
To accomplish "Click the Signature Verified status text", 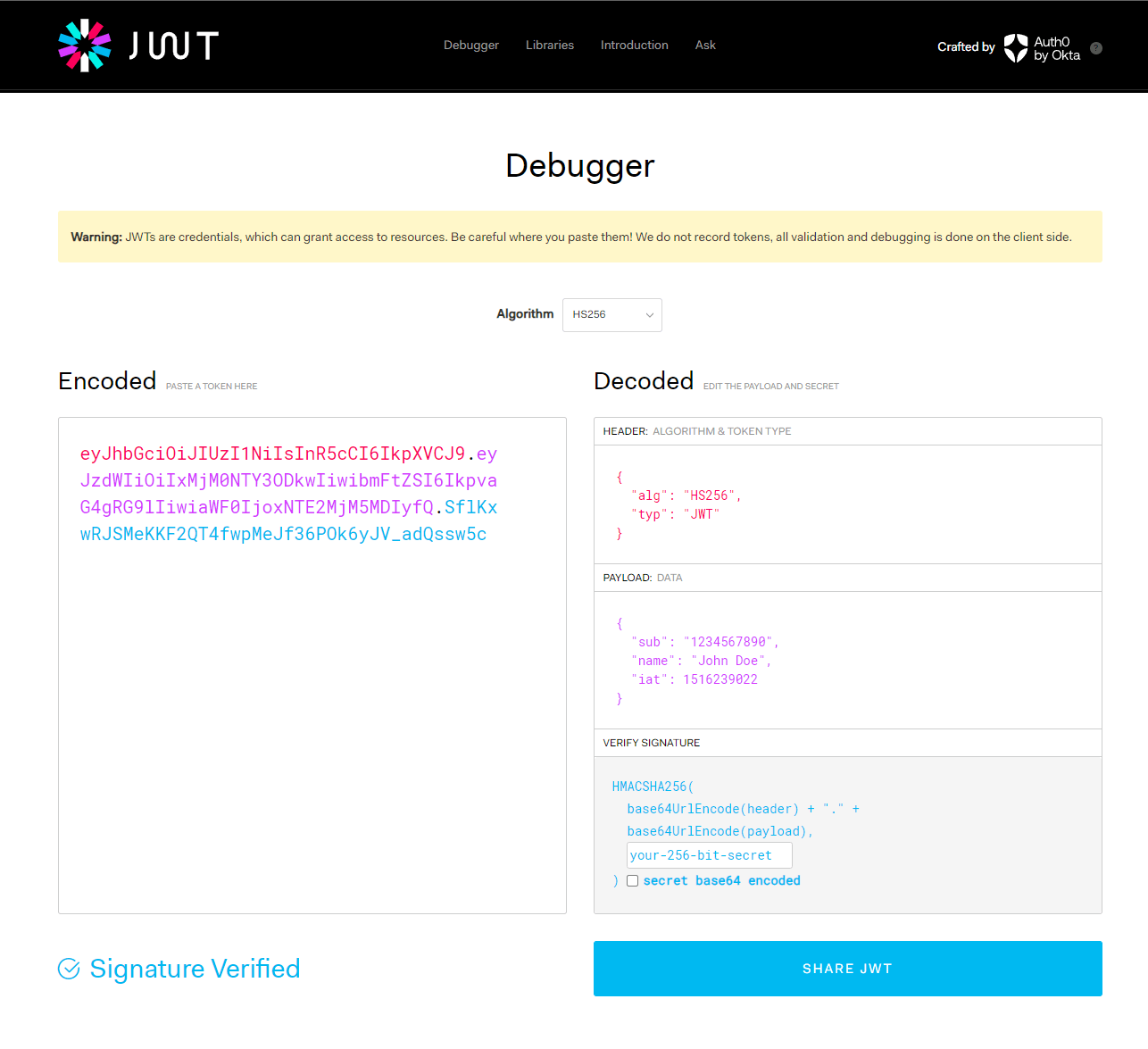I will pyautogui.click(x=195, y=969).
